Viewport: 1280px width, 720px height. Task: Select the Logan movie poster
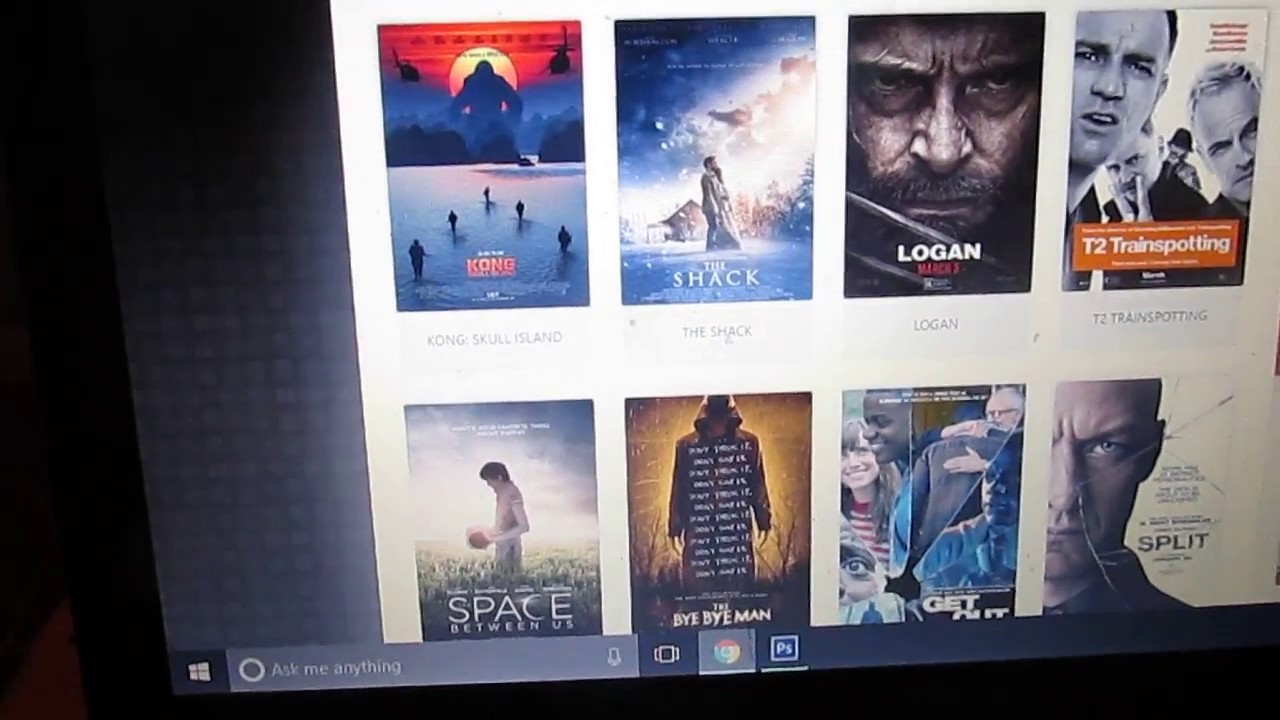pos(944,155)
